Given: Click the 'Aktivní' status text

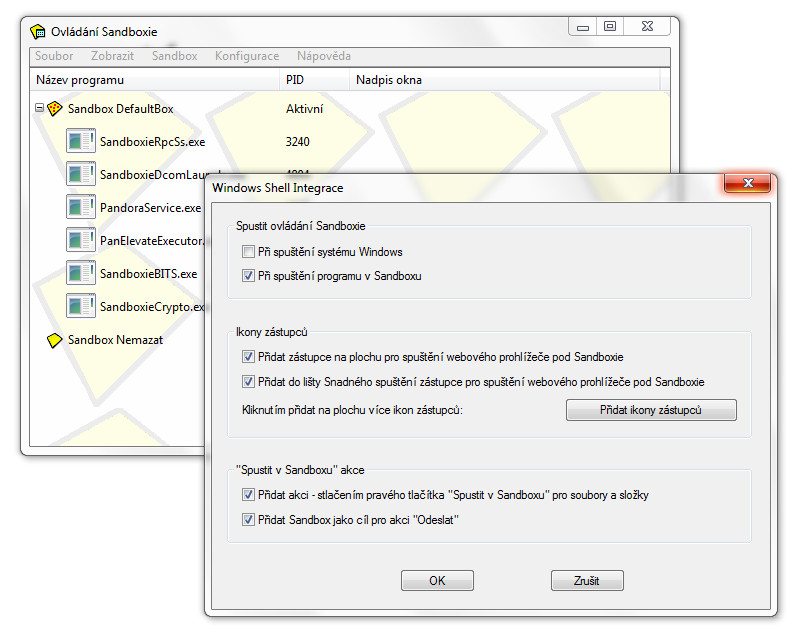Looking at the screenshot, I should (x=304, y=109).
